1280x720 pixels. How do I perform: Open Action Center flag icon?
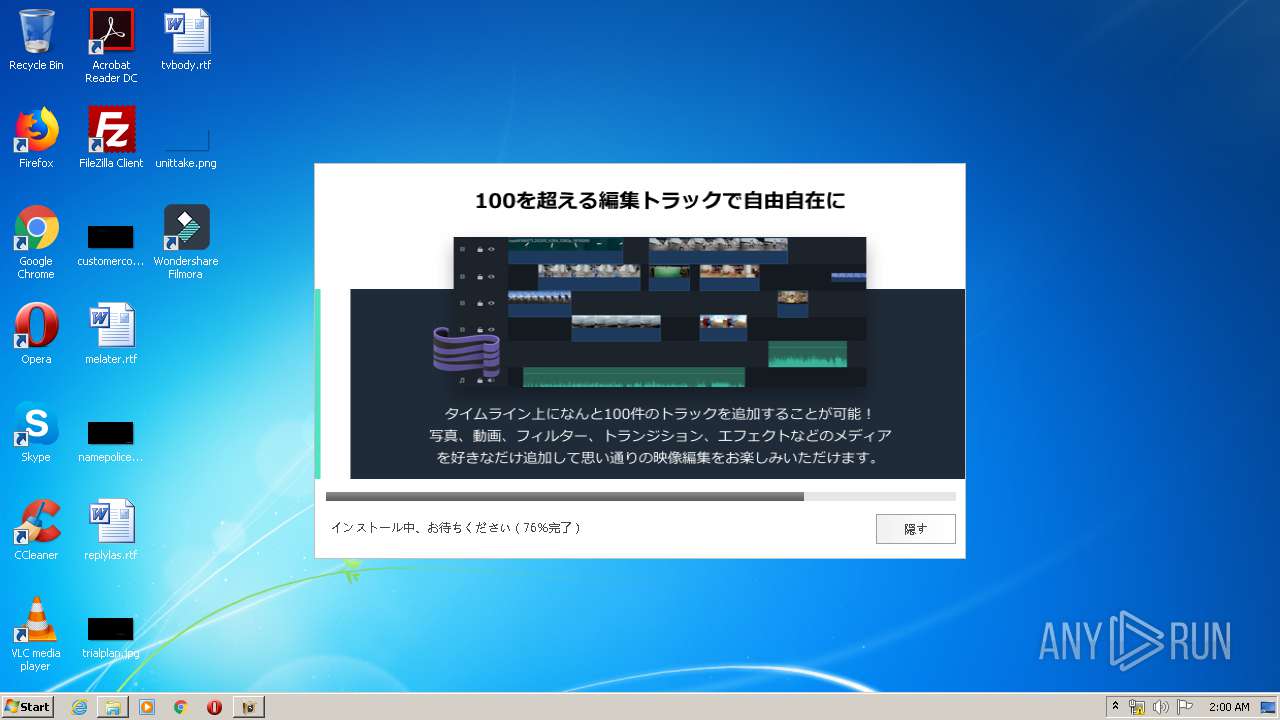click(1185, 707)
